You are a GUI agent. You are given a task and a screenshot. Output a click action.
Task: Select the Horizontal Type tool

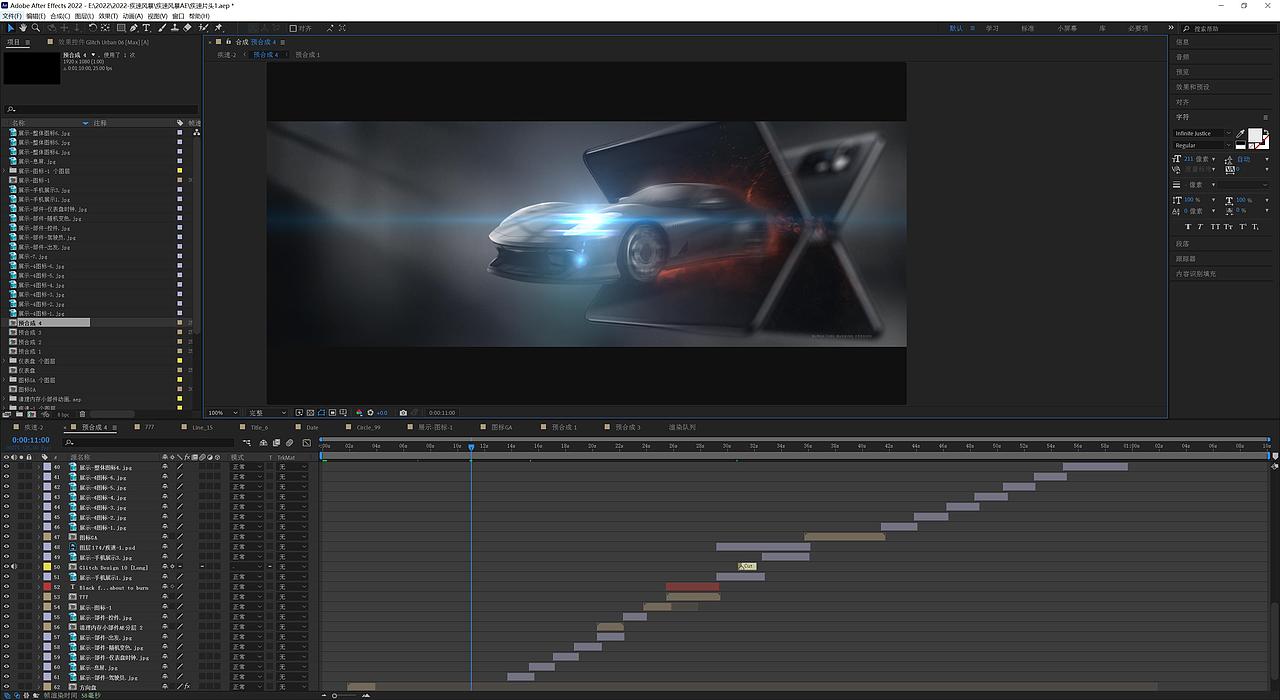coord(146,28)
